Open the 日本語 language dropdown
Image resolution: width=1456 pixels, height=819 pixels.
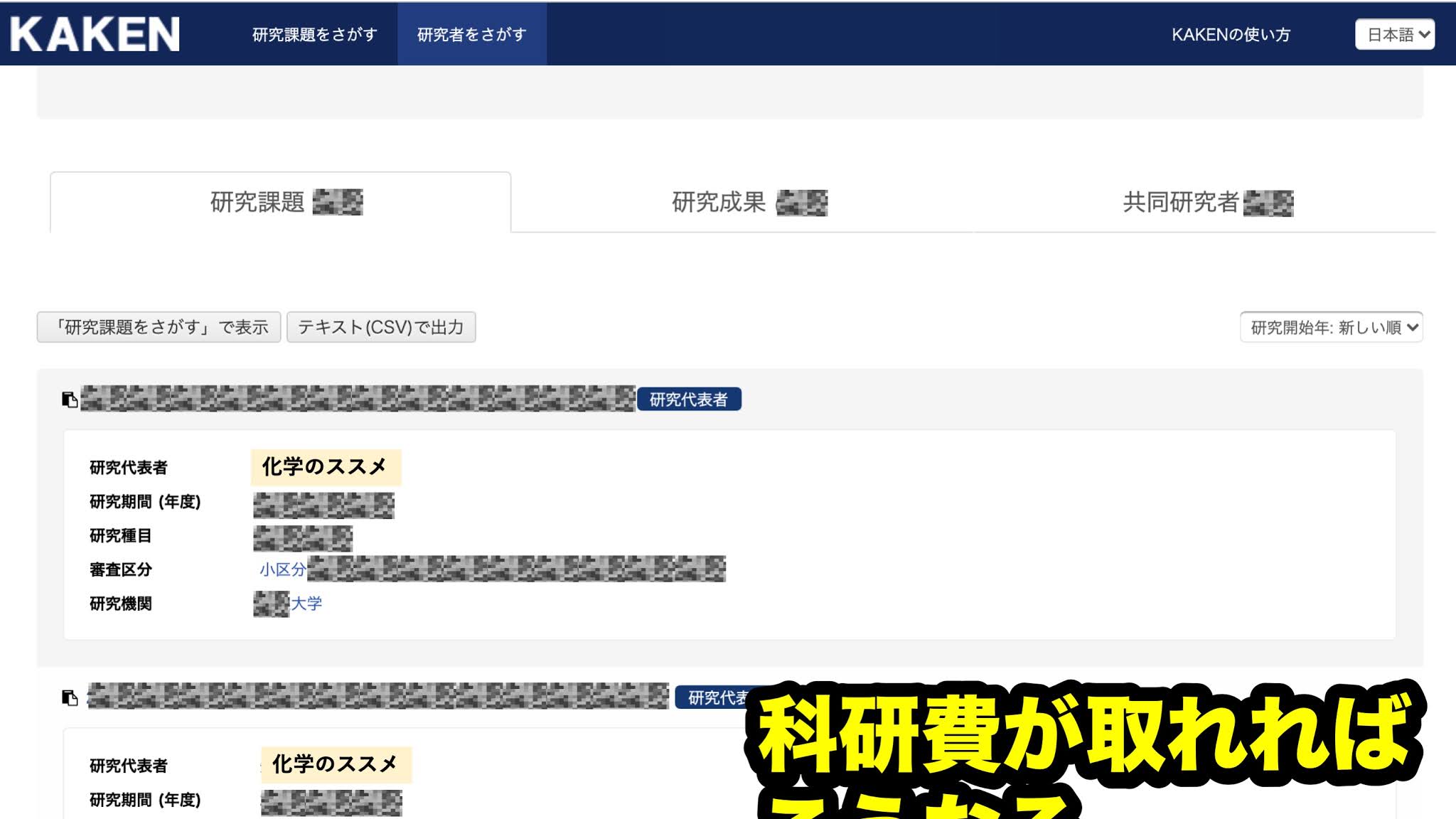coord(1394,34)
